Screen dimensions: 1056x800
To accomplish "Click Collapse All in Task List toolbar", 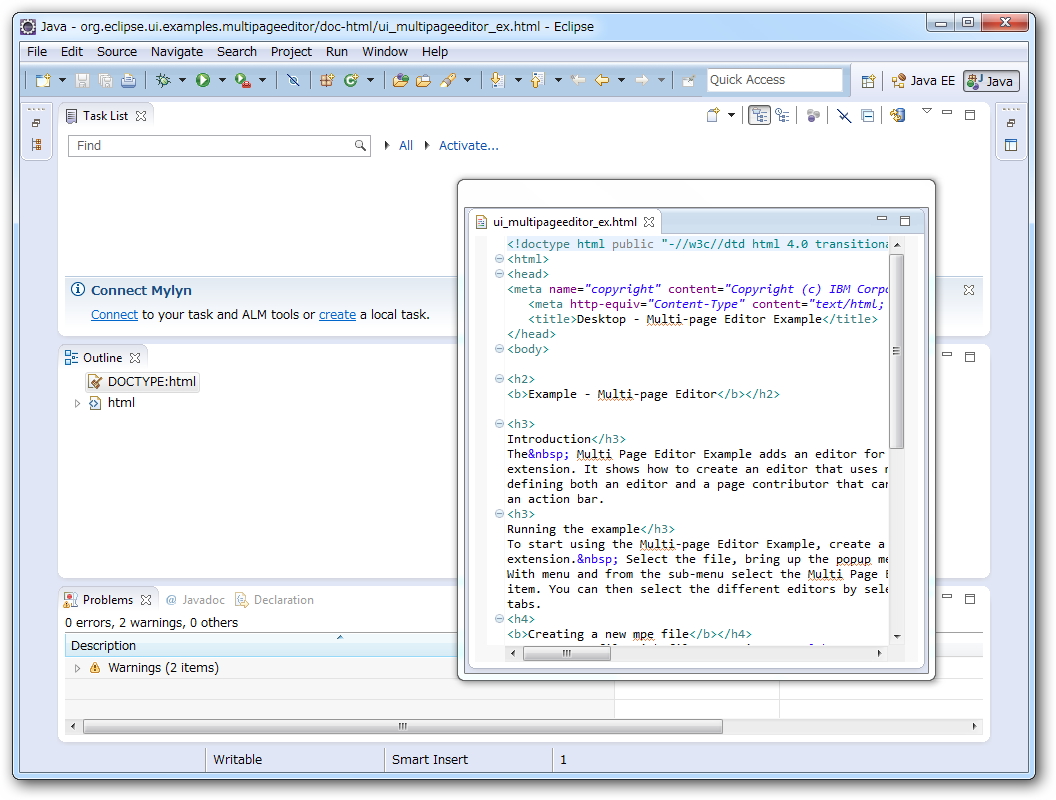I will (867, 116).
